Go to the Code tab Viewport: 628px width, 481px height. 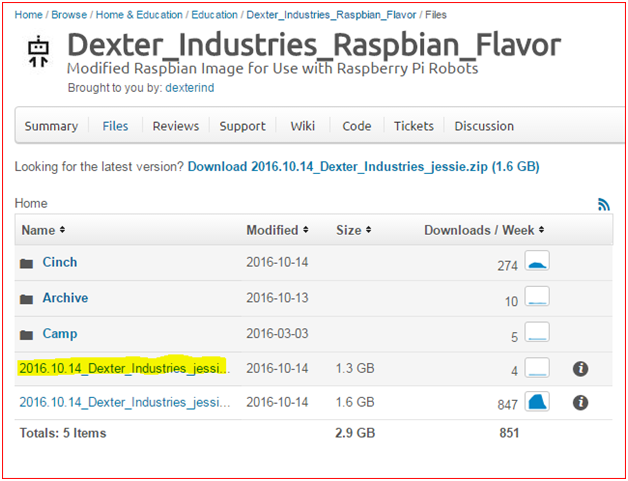pos(356,126)
